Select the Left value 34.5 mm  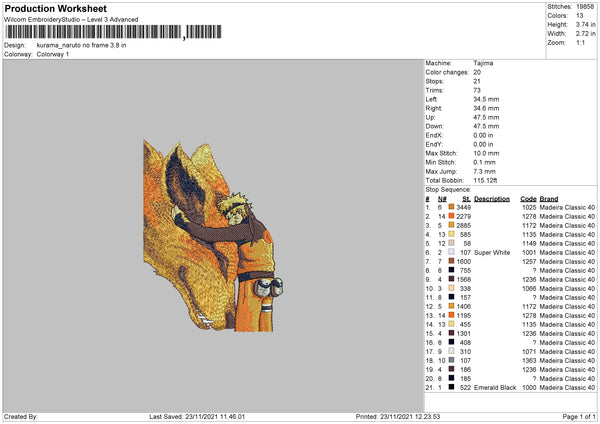pos(486,99)
